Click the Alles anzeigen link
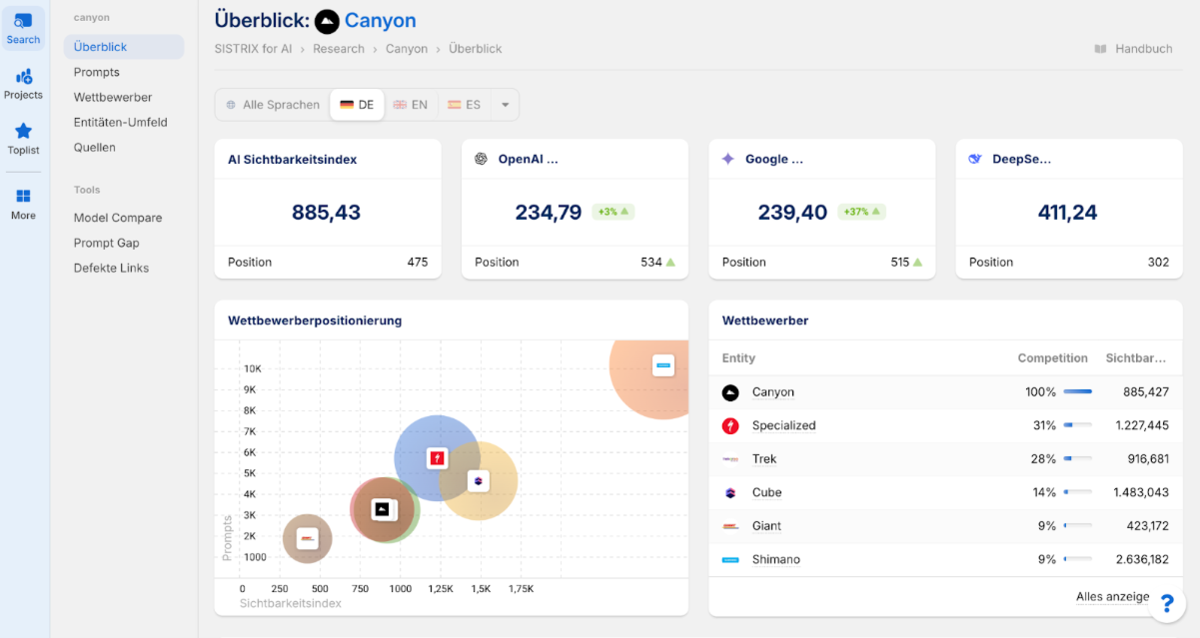Viewport: 1200px width, 638px height. pyautogui.click(x=1112, y=597)
